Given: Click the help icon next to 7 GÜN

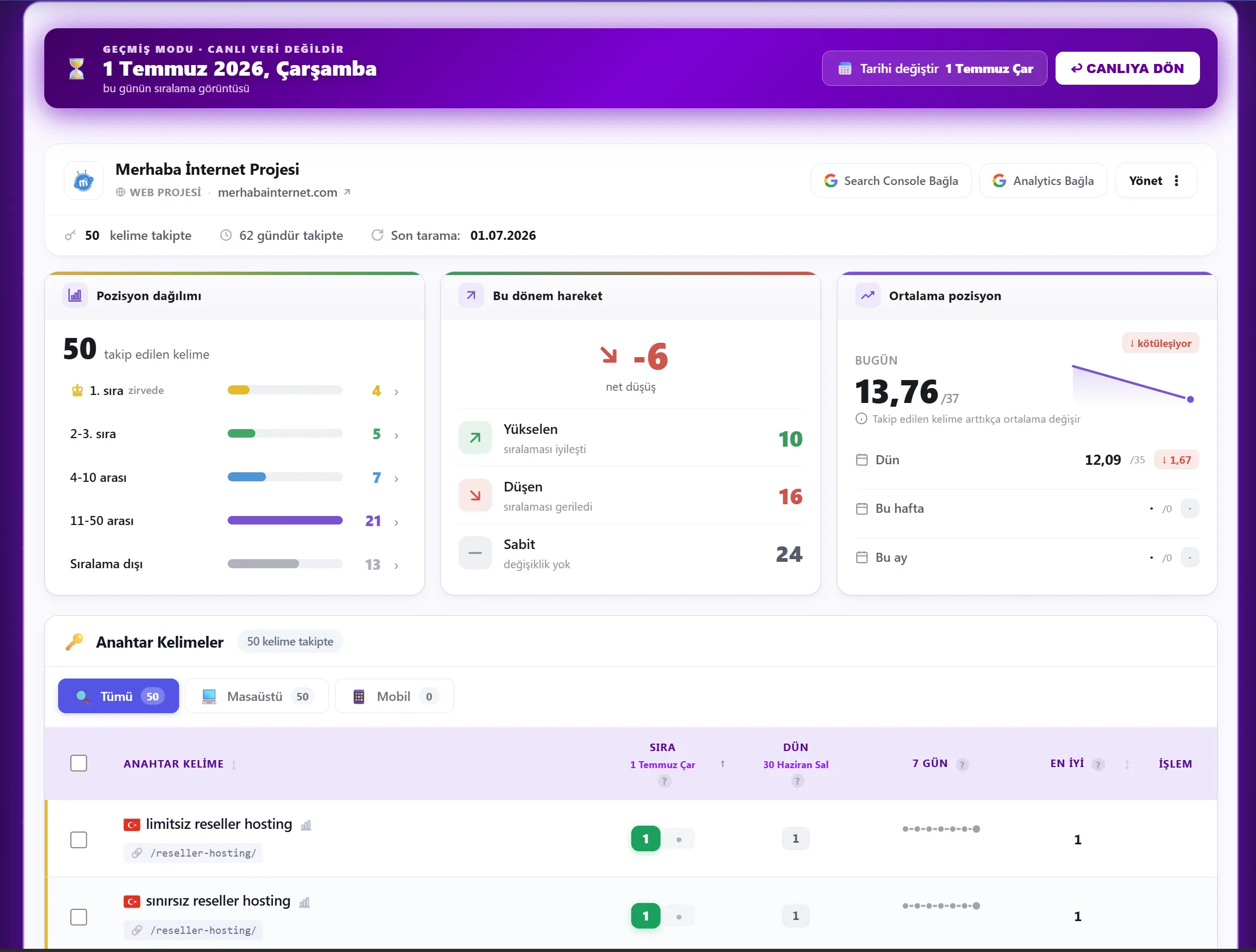Looking at the screenshot, I should (x=961, y=764).
